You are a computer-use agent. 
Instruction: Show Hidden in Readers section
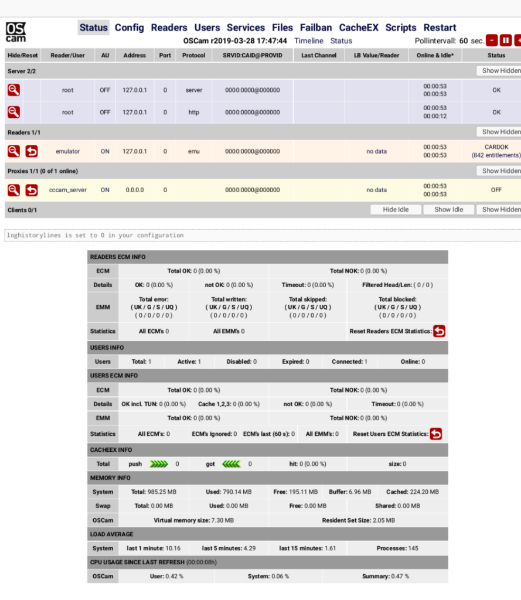[x=499, y=132]
